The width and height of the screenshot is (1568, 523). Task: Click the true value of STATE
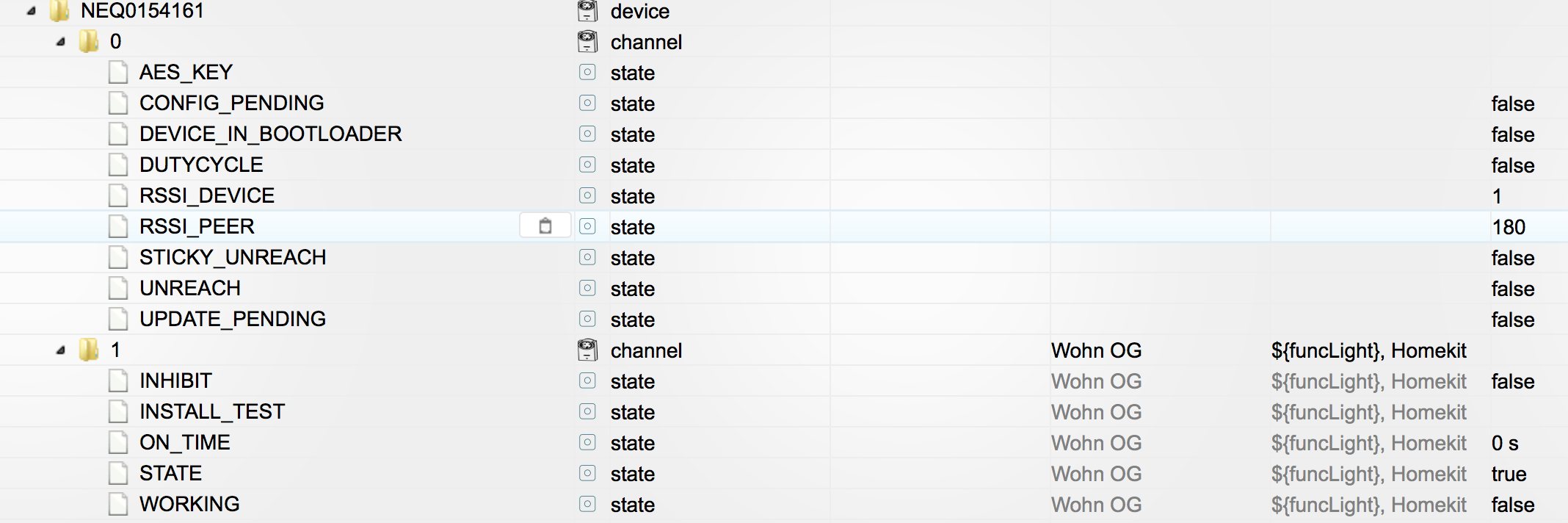tap(1509, 474)
